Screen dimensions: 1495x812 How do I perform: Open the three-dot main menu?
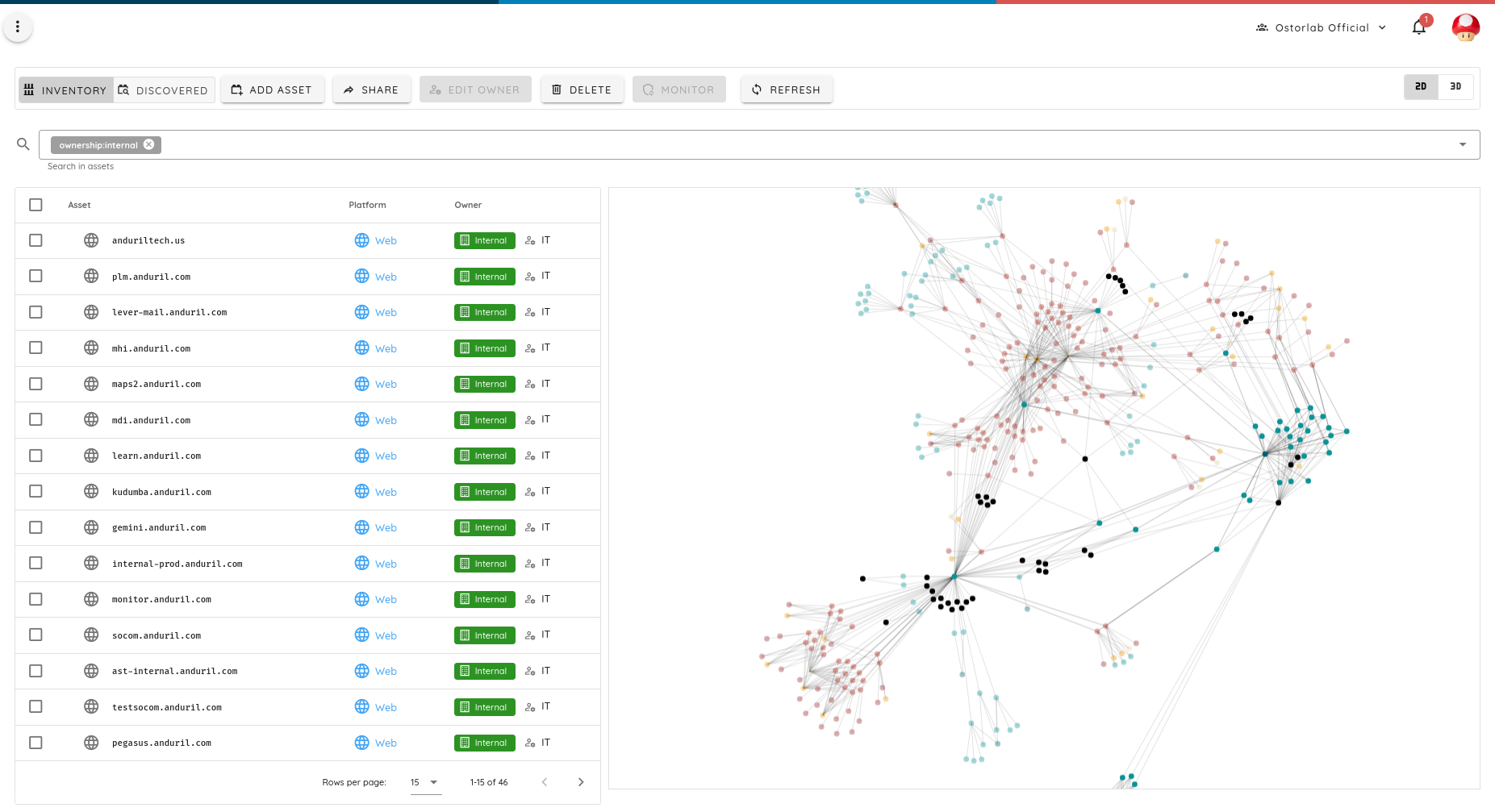[18, 27]
